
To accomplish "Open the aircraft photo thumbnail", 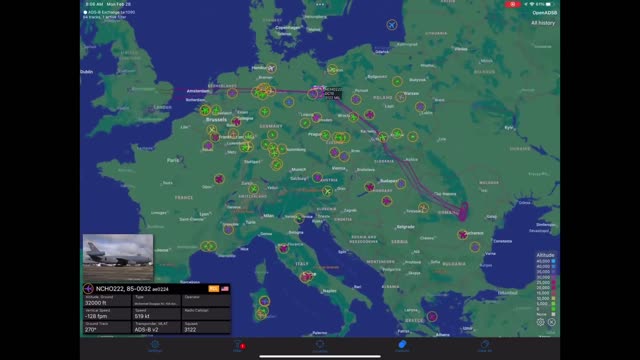I will tap(118, 257).
